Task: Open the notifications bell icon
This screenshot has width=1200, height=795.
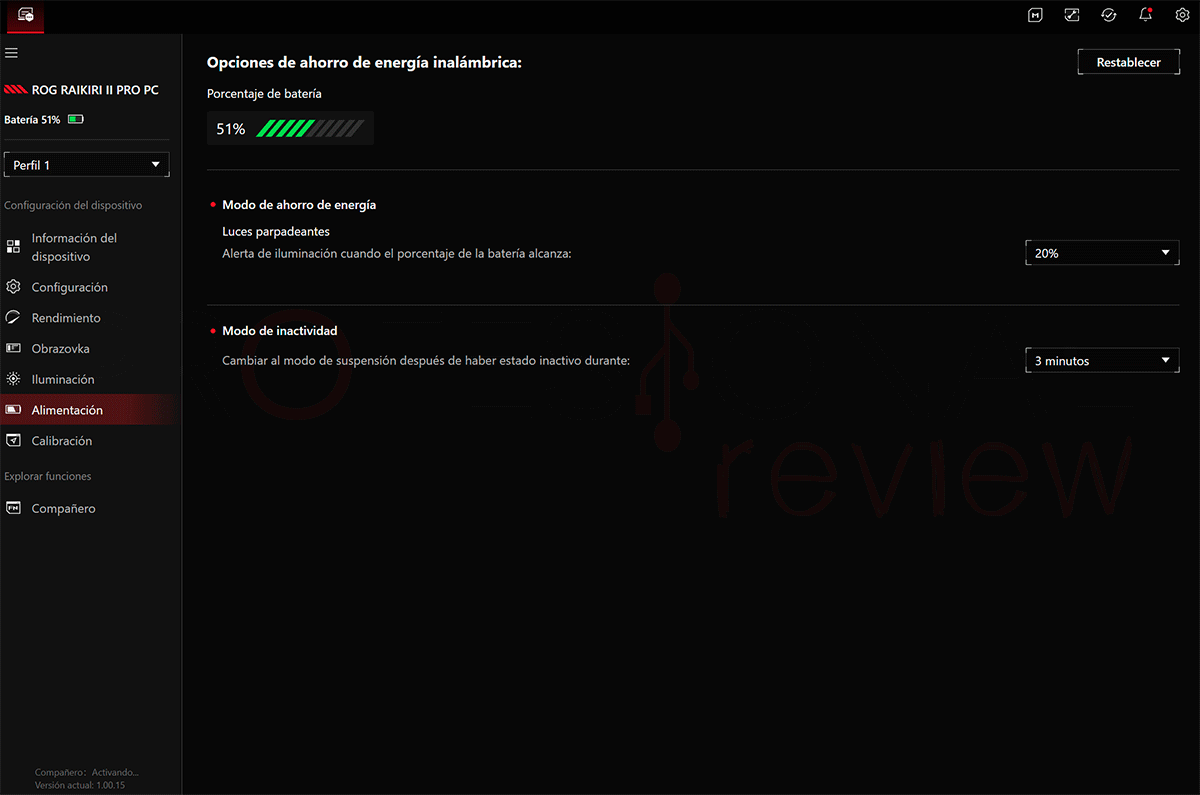Action: click(x=1146, y=15)
